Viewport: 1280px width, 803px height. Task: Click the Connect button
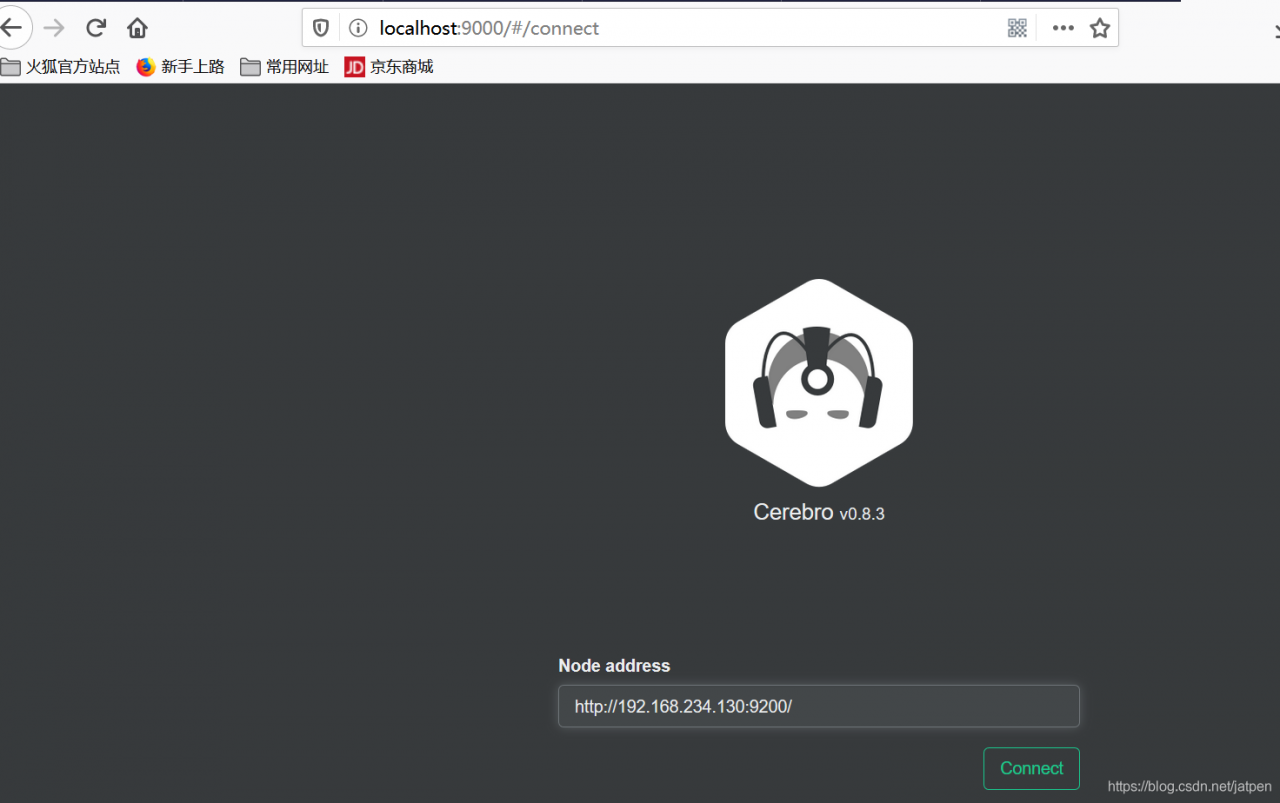[x=1031, y=769]
